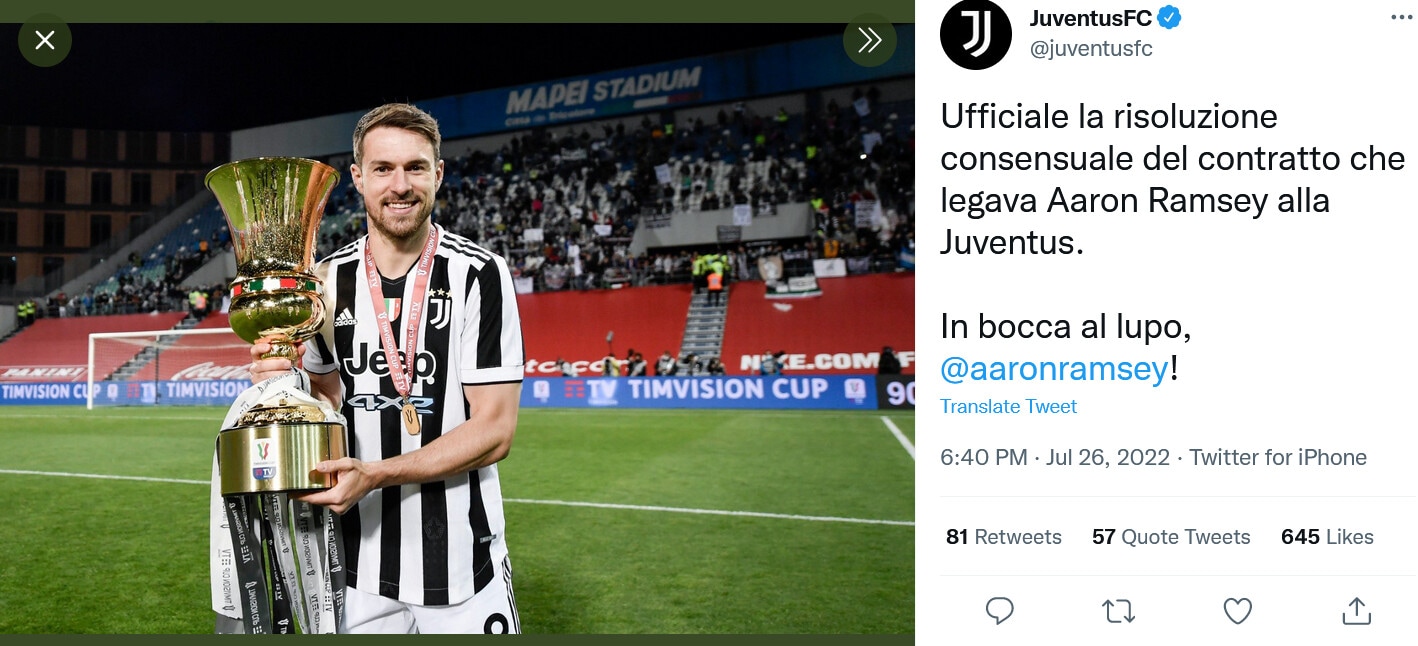The image size is (1418, 646).
Task: Click the 6:40 PM Jul 26, 2022 timestamp
Action: click(1055, 457)
